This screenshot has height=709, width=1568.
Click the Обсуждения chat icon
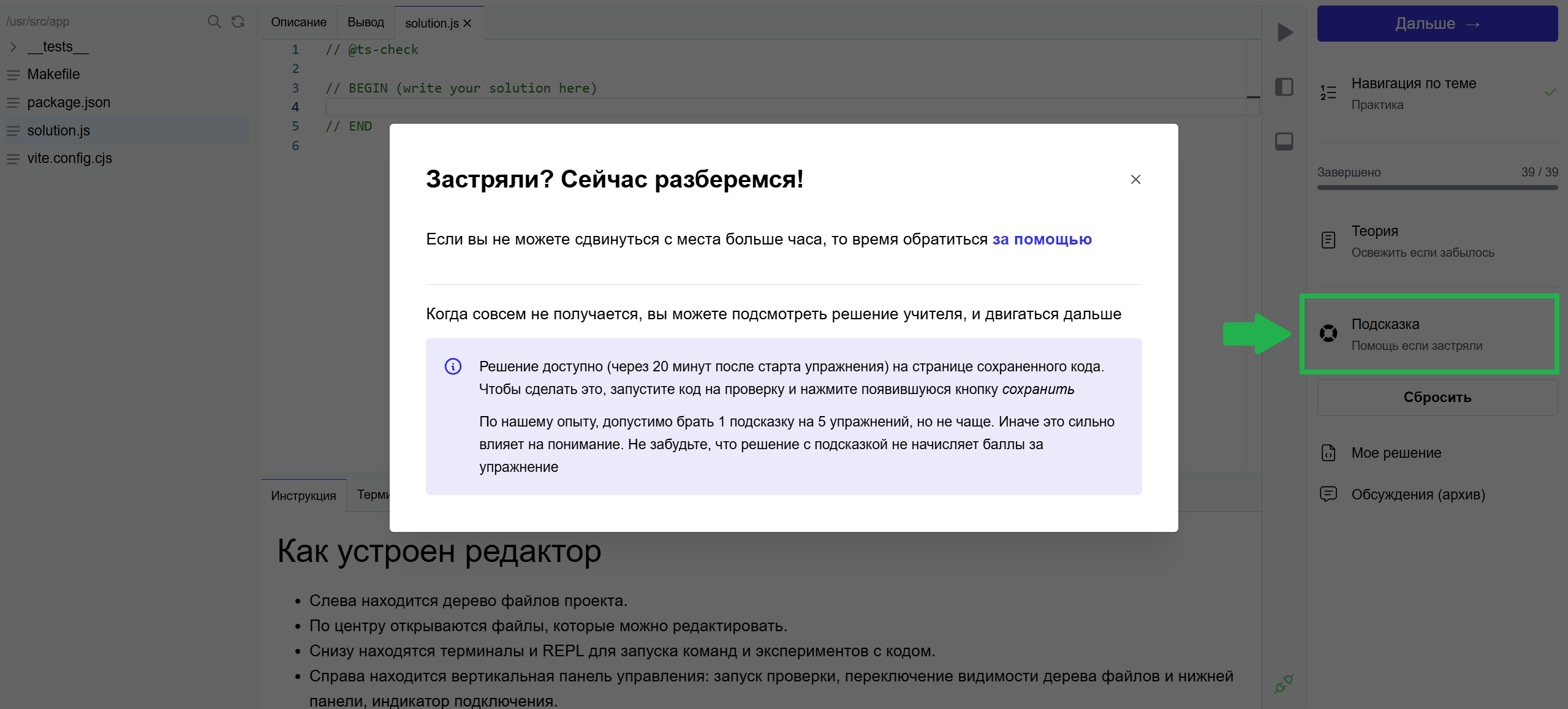[x=1328, y=494]
